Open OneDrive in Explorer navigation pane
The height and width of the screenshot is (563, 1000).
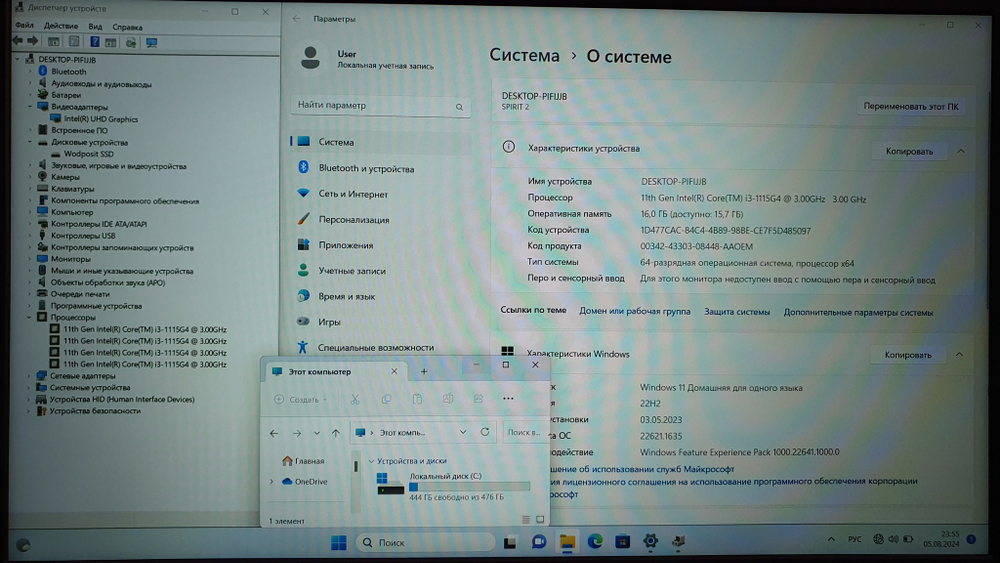click(x=305, y=481)
